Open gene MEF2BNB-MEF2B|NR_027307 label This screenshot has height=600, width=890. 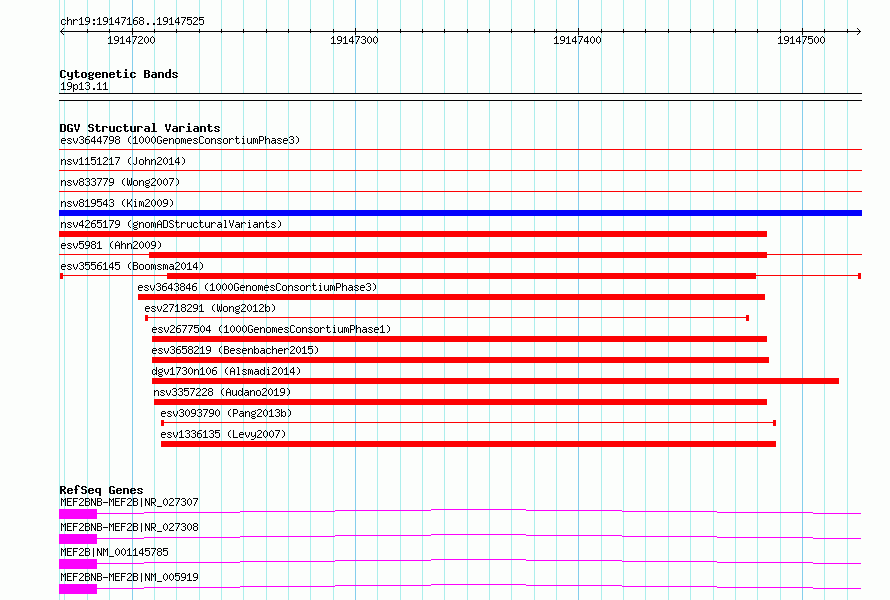[x=129, y=502]
